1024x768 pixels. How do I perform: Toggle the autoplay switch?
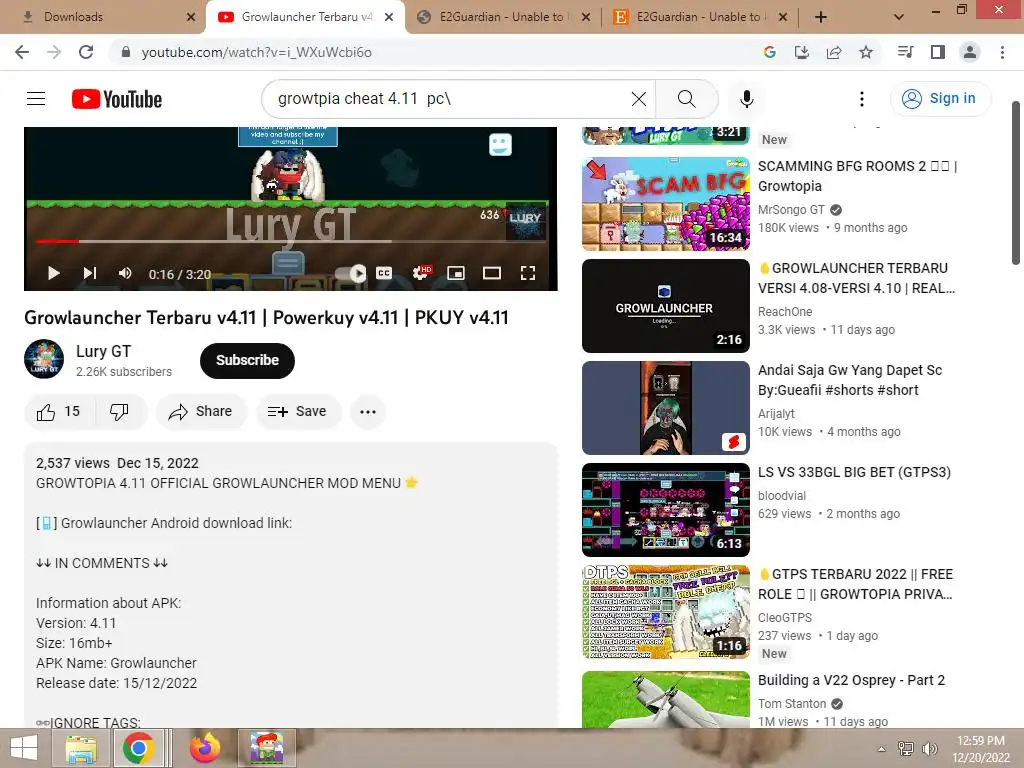pos(351,273)
